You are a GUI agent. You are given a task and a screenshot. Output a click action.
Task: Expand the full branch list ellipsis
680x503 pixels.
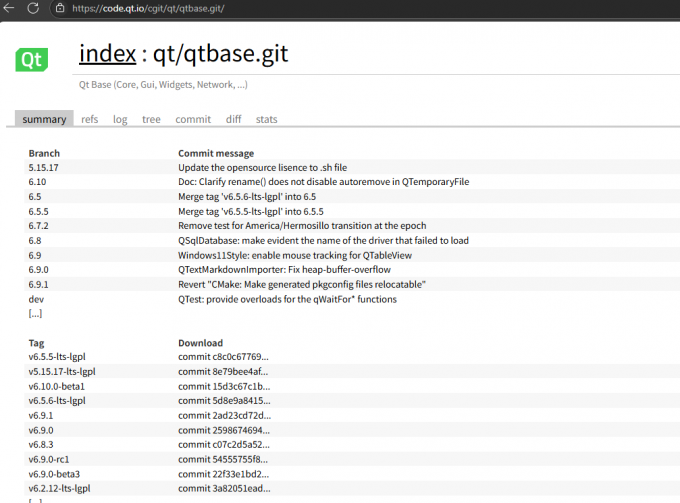coord(35,313)
